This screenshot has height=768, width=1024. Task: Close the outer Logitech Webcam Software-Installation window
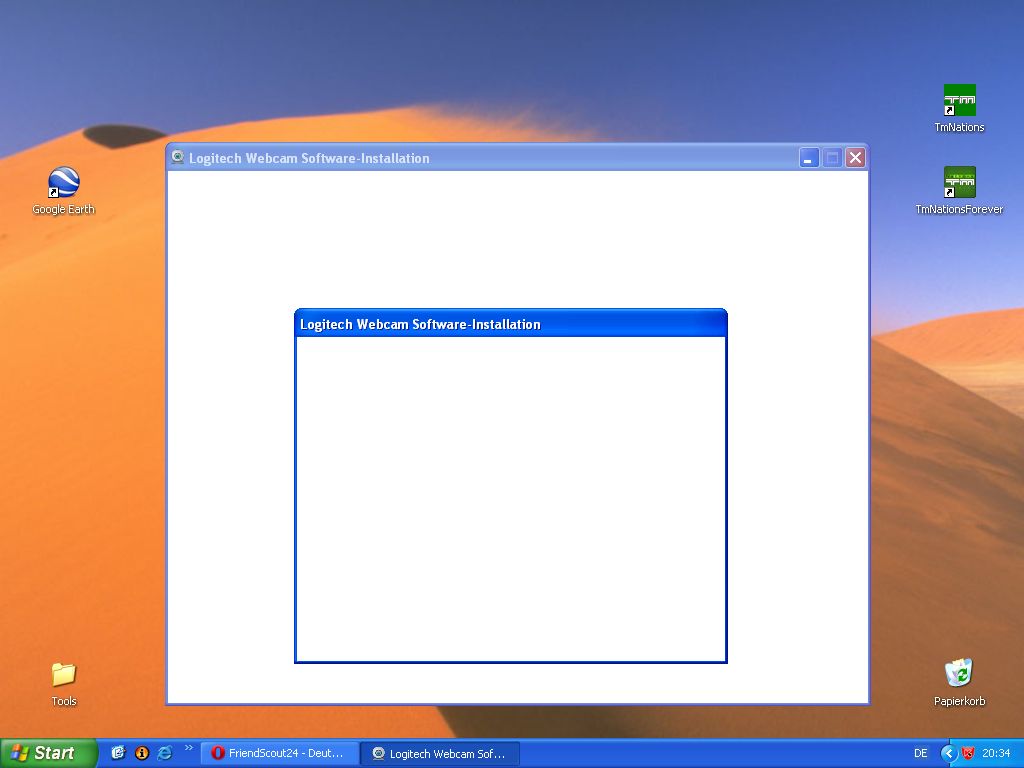[856, 157]
